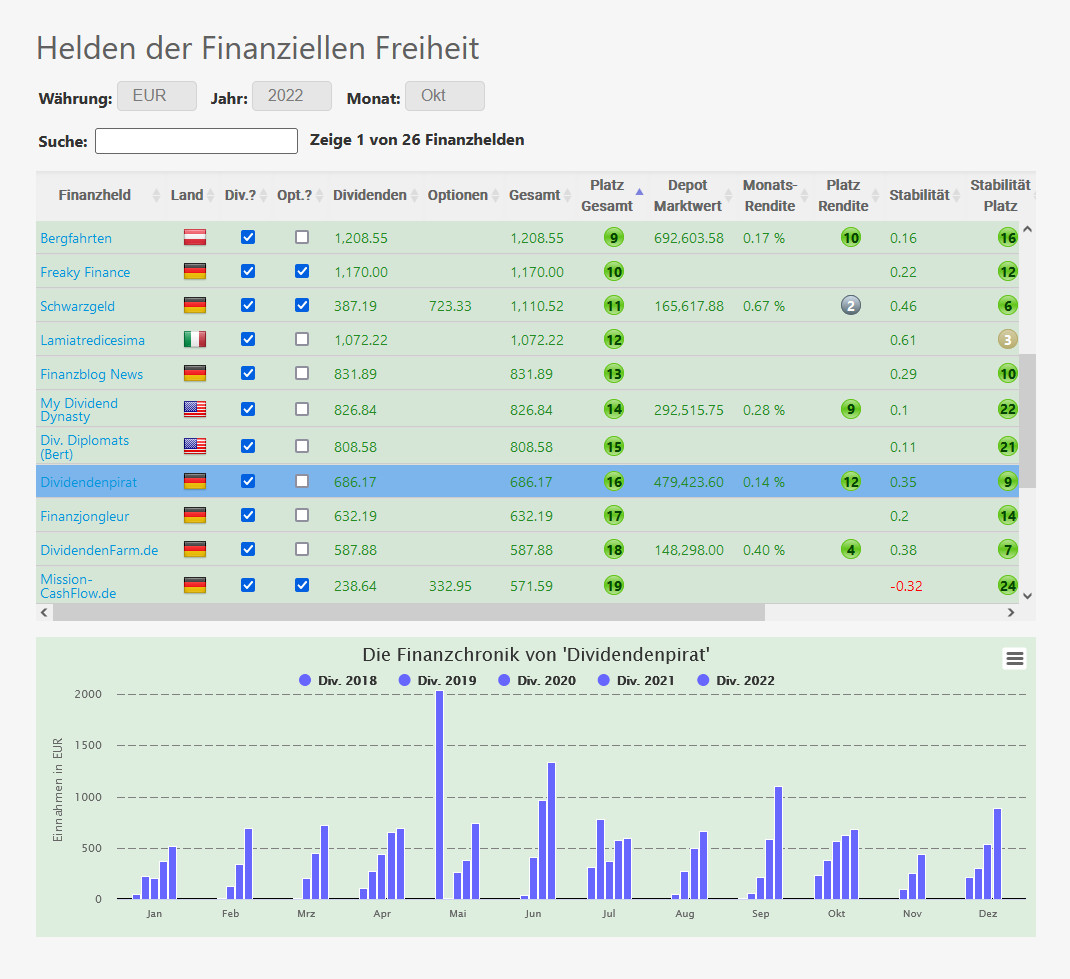Open the DividendenFarm.de link
This screenshot has height=979, width=1070.
tap(99, 550)
